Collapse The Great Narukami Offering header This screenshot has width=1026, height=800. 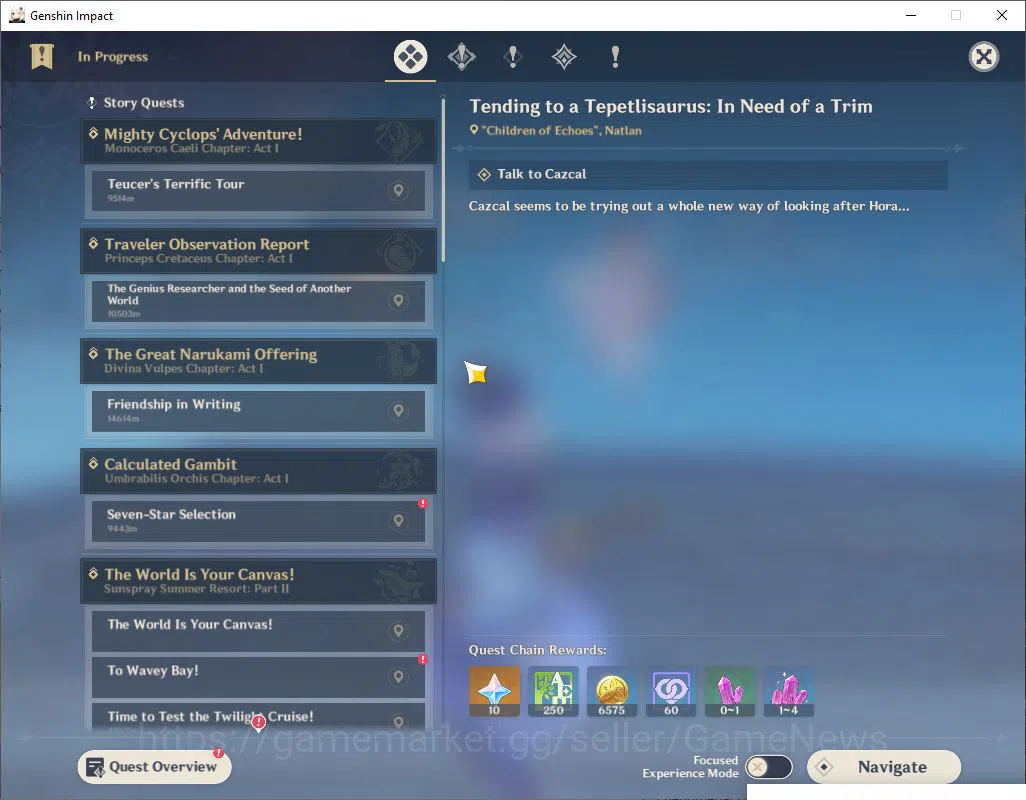[258, 360]
